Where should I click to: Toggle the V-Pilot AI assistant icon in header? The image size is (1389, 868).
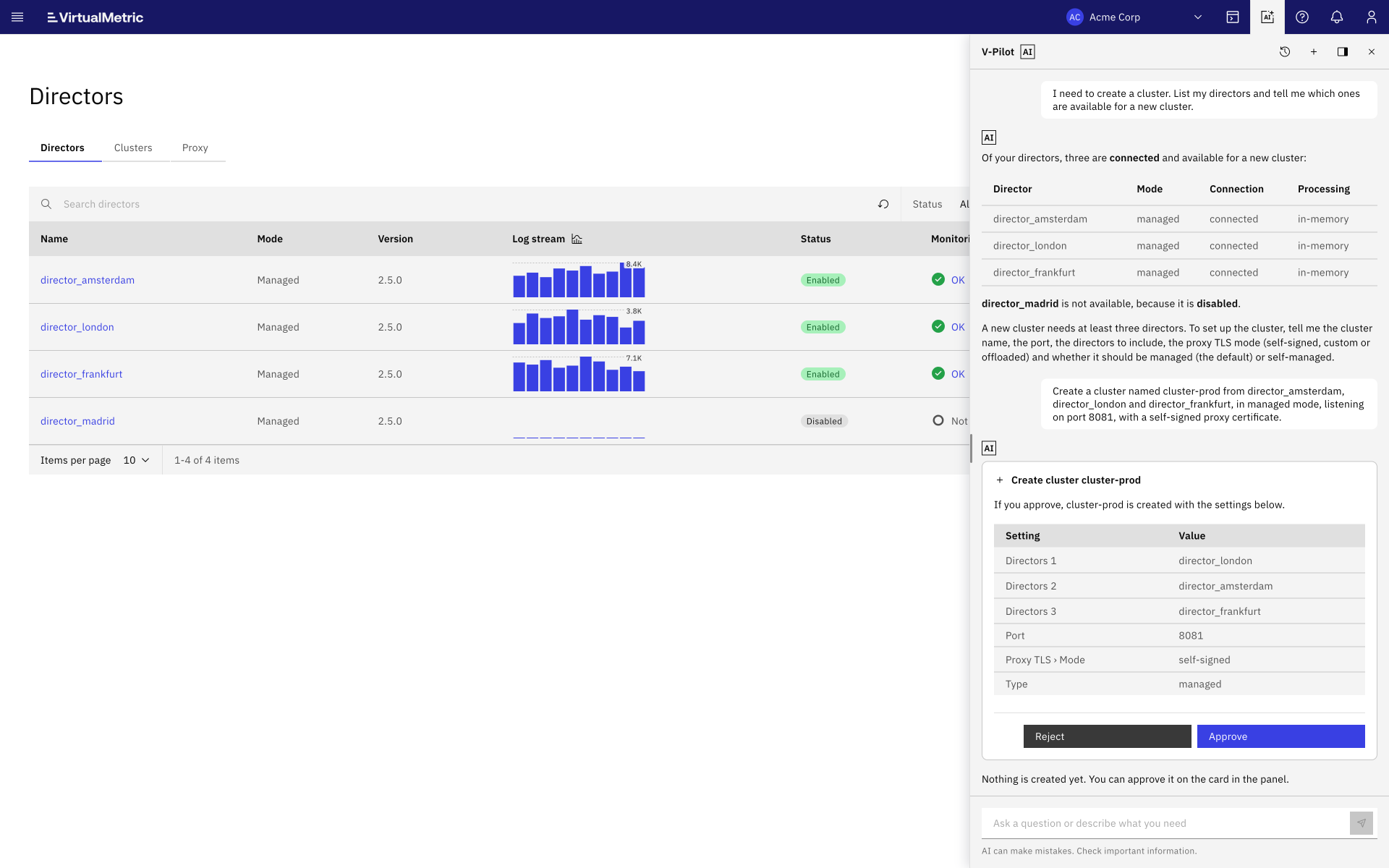click(x=1267, y=17)
